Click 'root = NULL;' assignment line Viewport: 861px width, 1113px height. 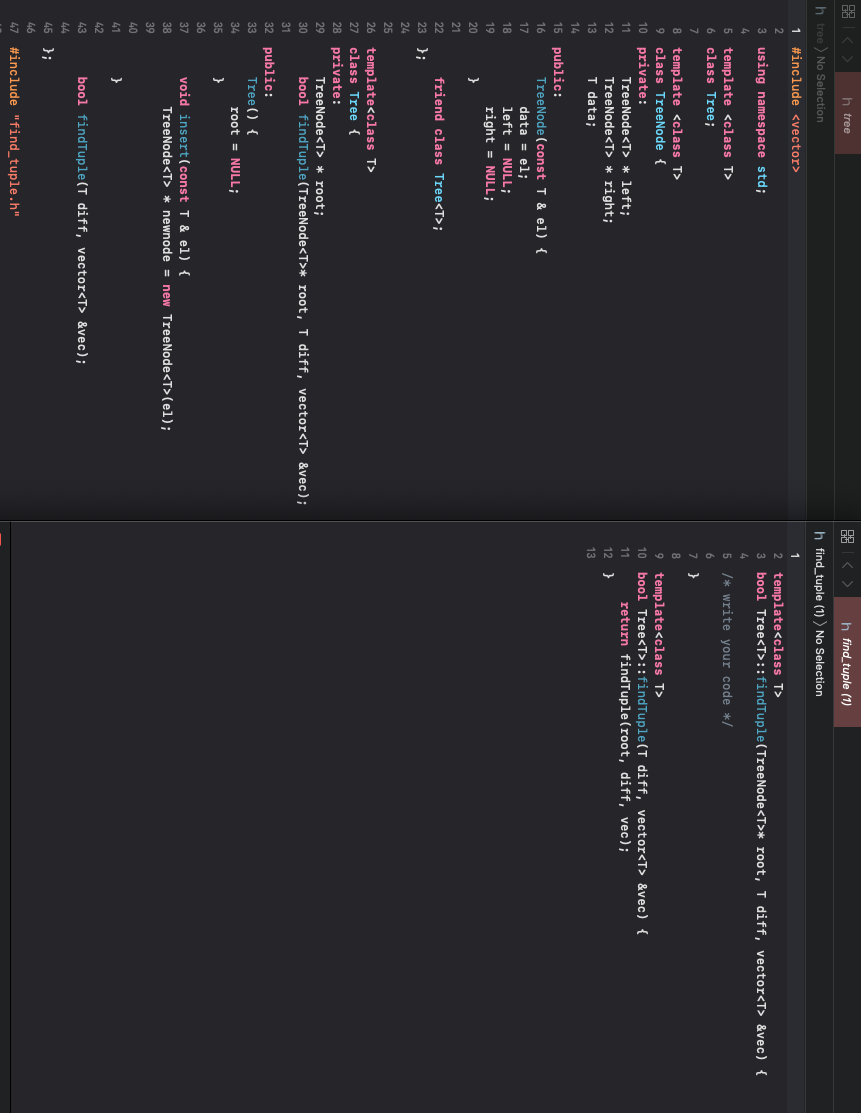(234, 150)
